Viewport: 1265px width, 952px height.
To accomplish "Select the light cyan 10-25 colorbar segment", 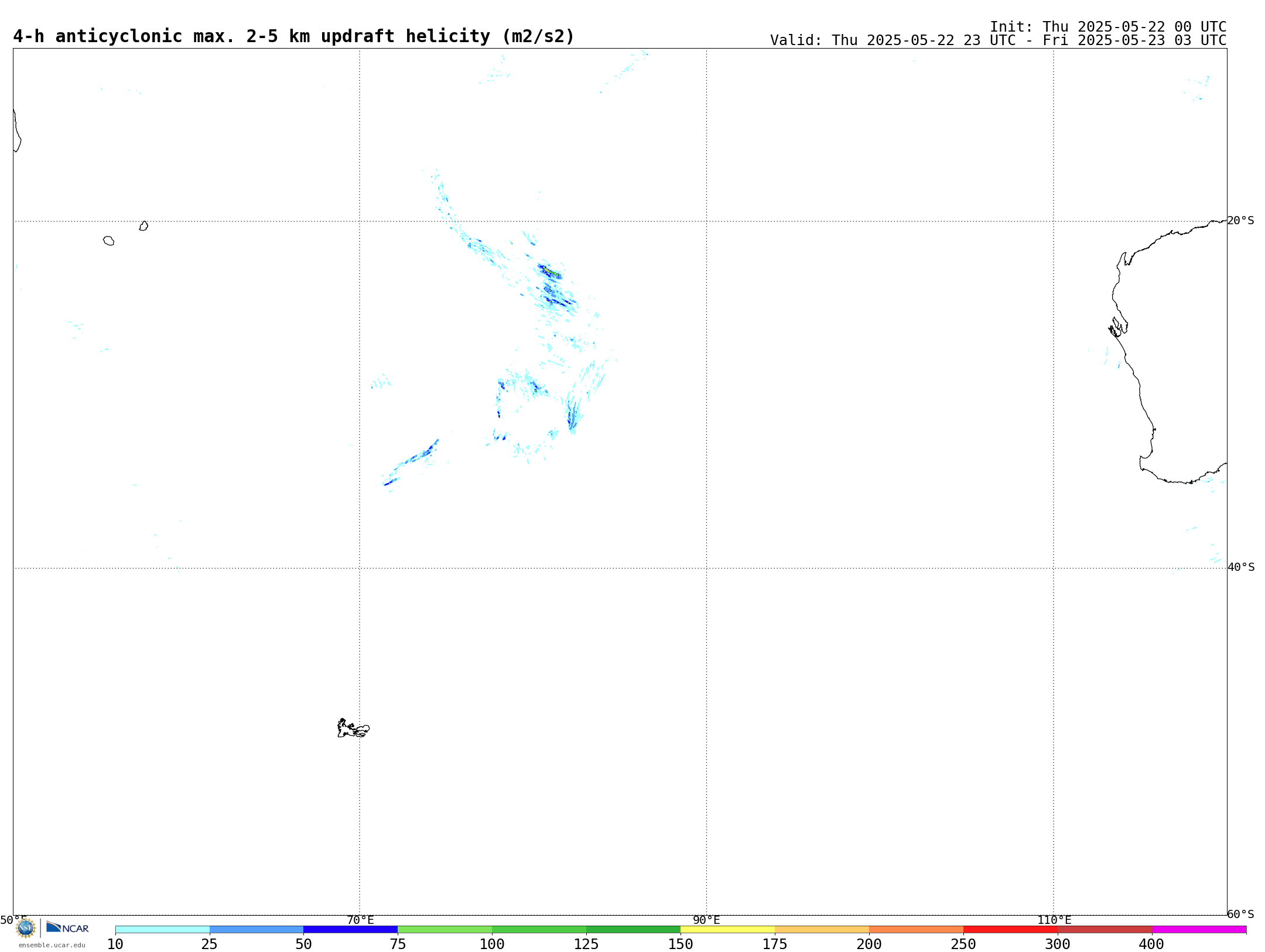I will coord(162,929).
